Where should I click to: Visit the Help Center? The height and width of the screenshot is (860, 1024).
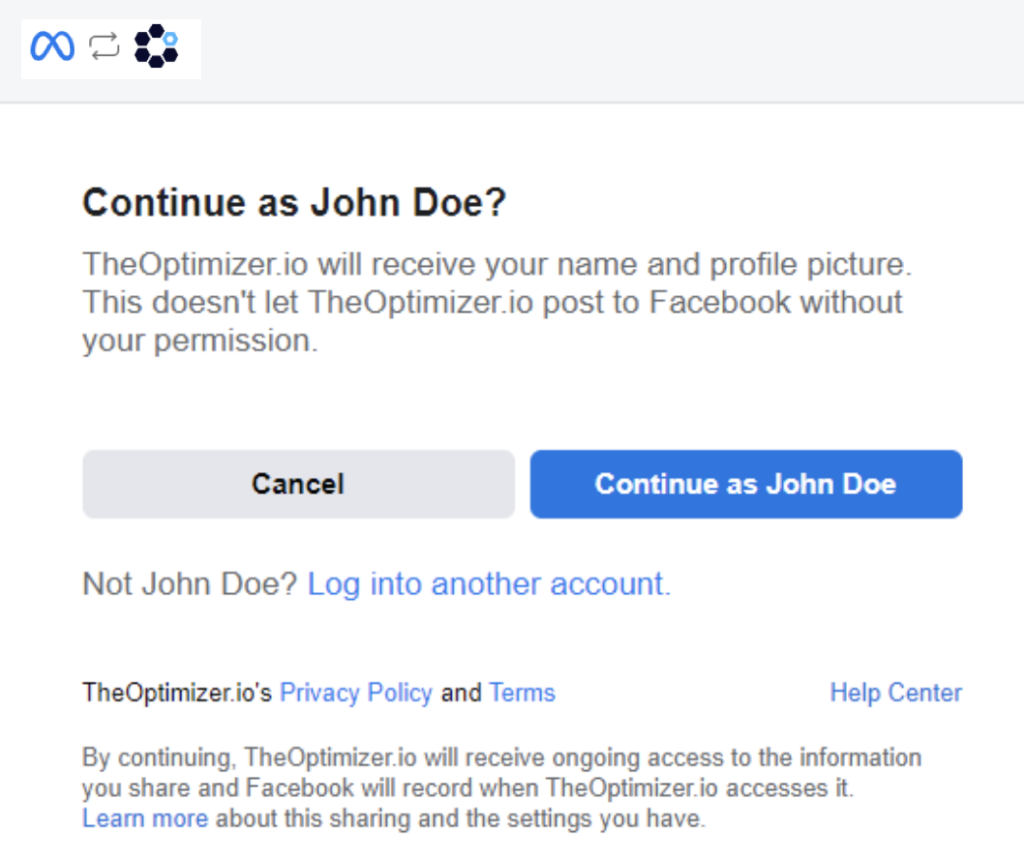(x=895, y=692)
